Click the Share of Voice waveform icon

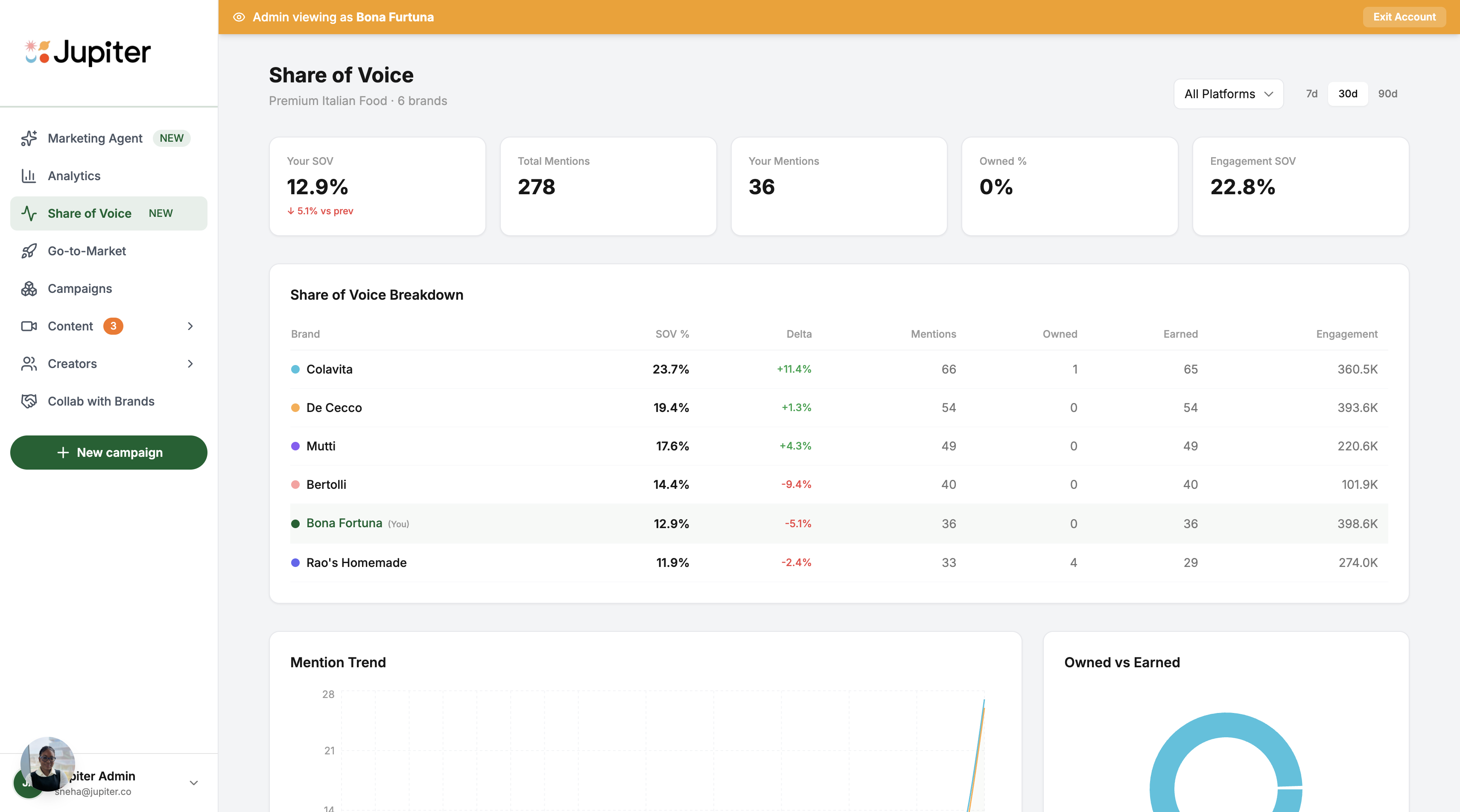click(29, 213)
